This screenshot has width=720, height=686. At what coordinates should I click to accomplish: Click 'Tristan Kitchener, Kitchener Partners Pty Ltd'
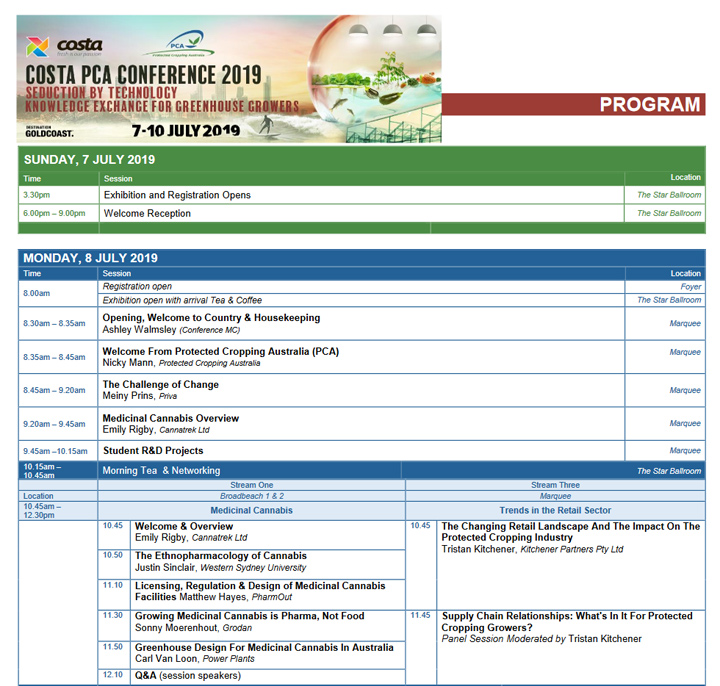pos(532,550)
